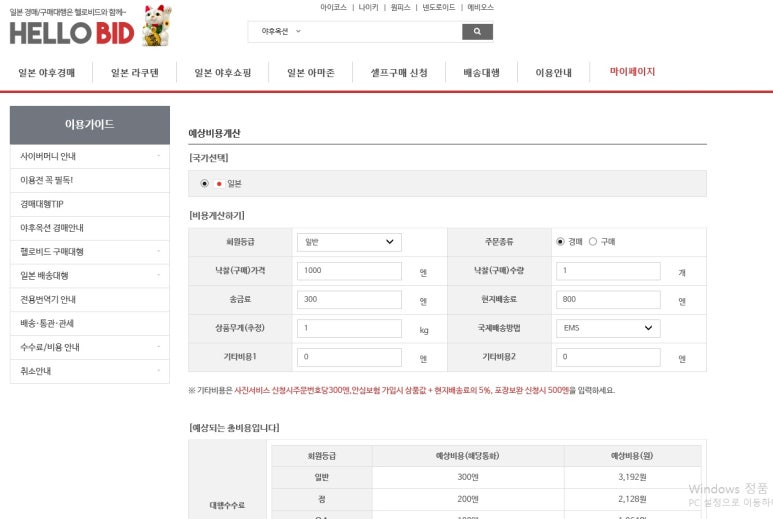Image resolution: width=773 pixels, height=519 pixels.
Task: Open the 일본 야후쇼핑 menu
Action: point(223,73)
